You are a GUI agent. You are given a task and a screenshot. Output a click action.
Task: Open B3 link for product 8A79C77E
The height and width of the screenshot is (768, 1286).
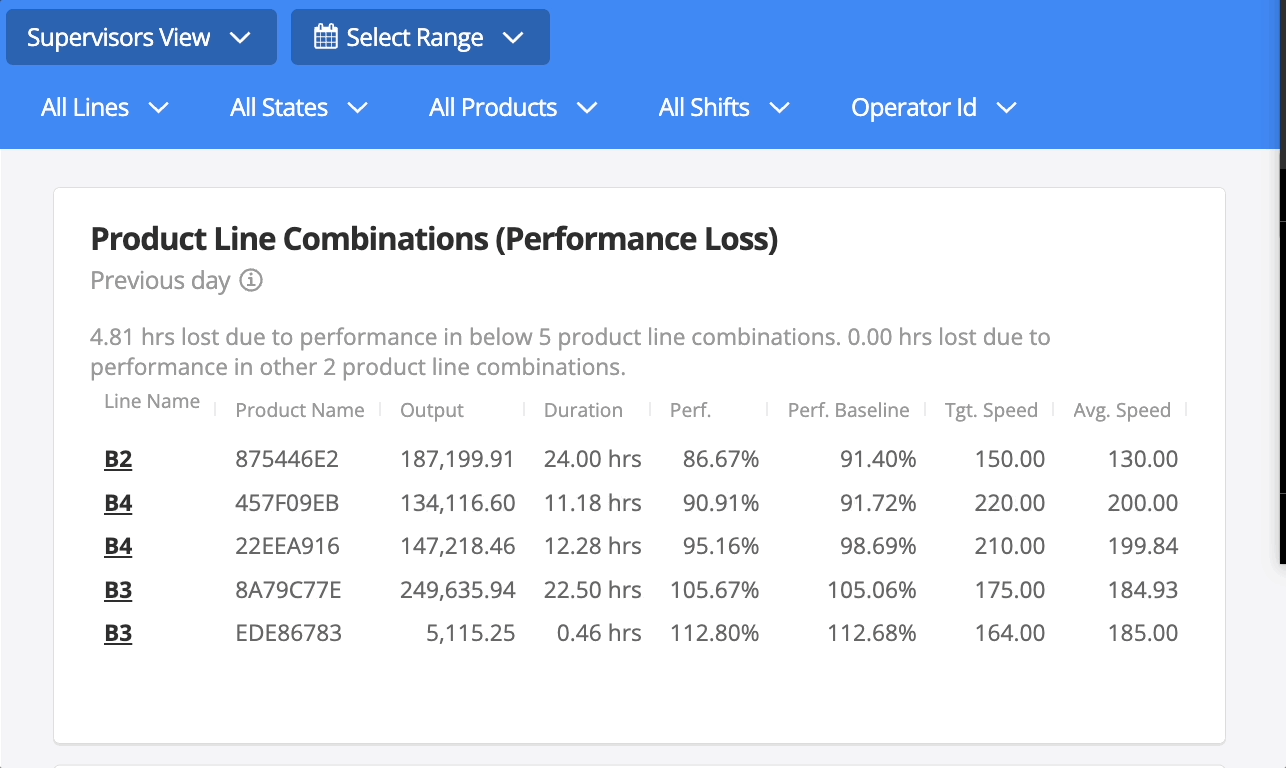pyautogui.click(x=118, y=590)
